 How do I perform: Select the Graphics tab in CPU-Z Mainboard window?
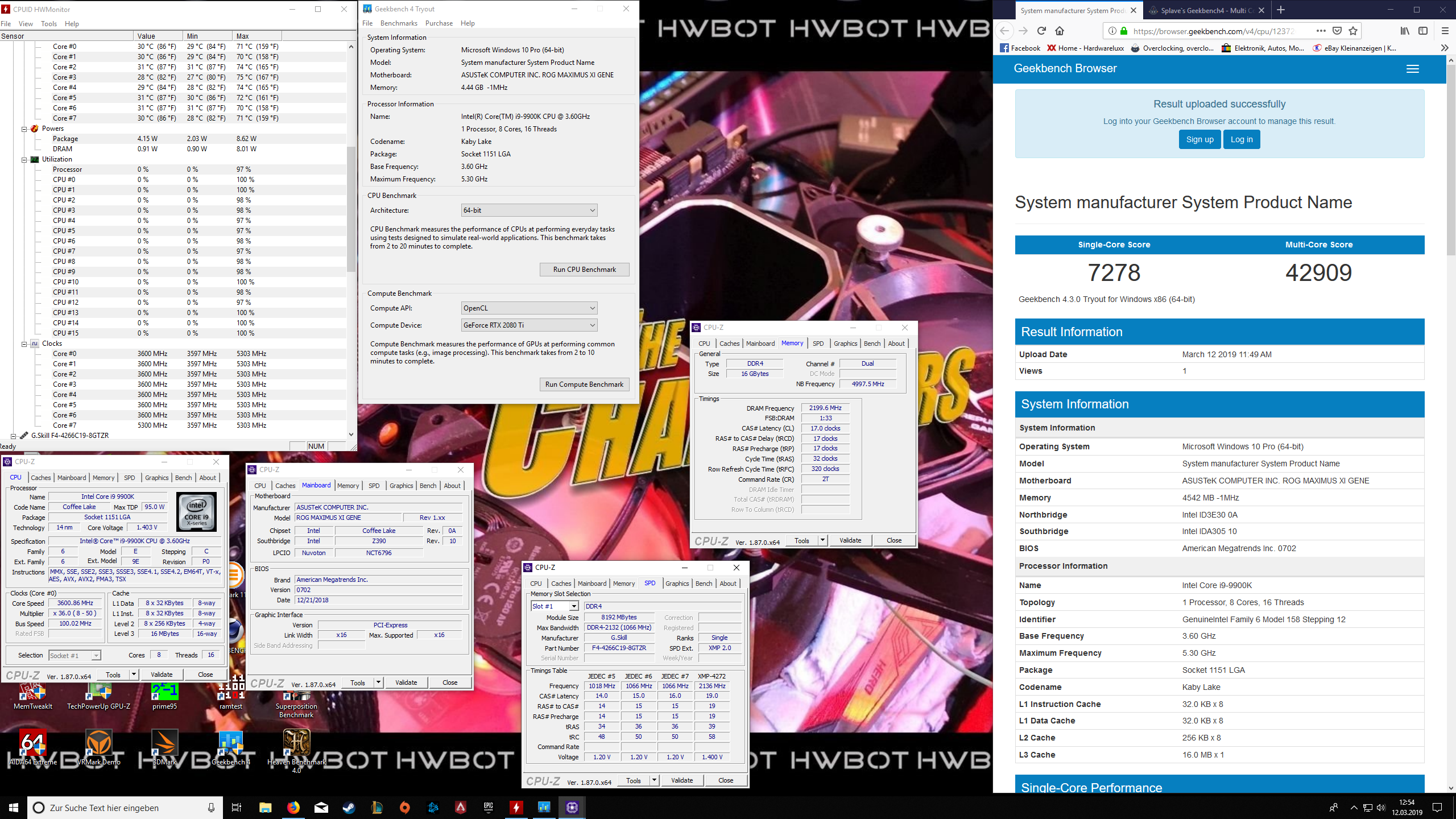[x=401, y=486]
